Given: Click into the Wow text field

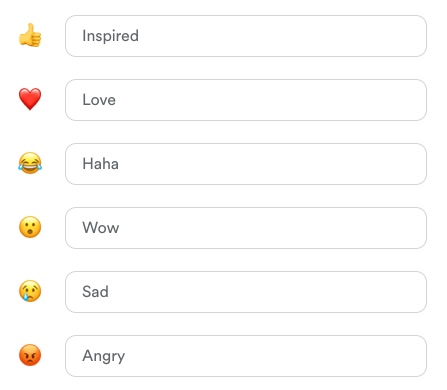Looking at the screenshot, I should [246, 228].
